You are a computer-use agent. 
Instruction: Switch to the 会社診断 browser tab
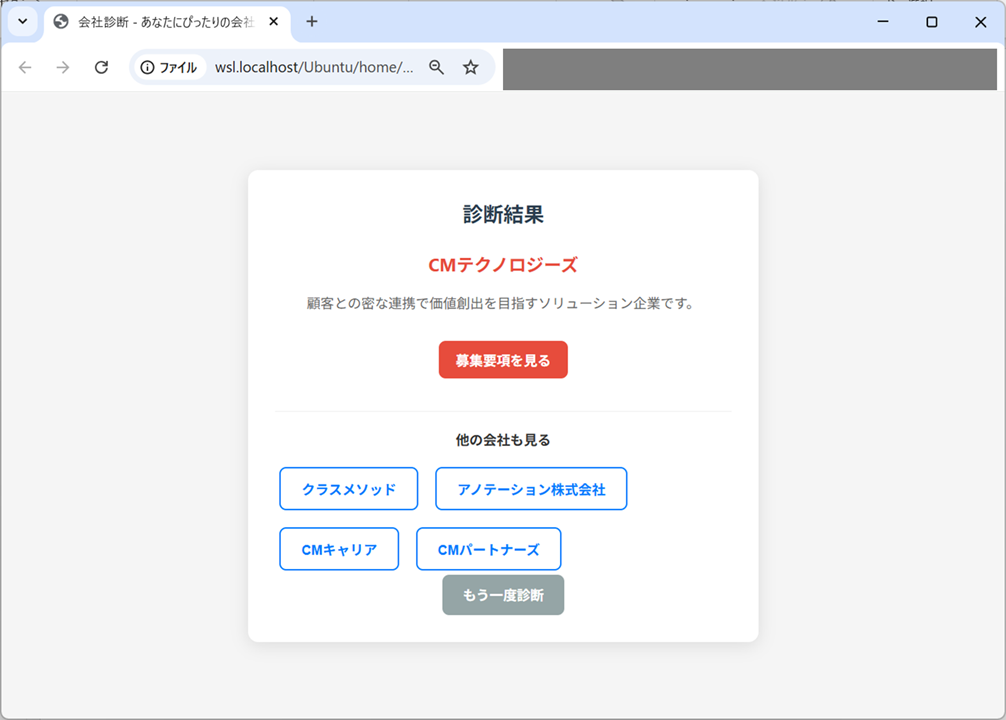click(x=160, y=21)
